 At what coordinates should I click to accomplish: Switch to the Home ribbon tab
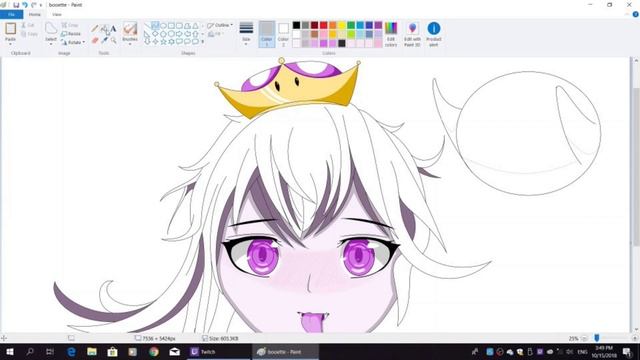(35, 14)
